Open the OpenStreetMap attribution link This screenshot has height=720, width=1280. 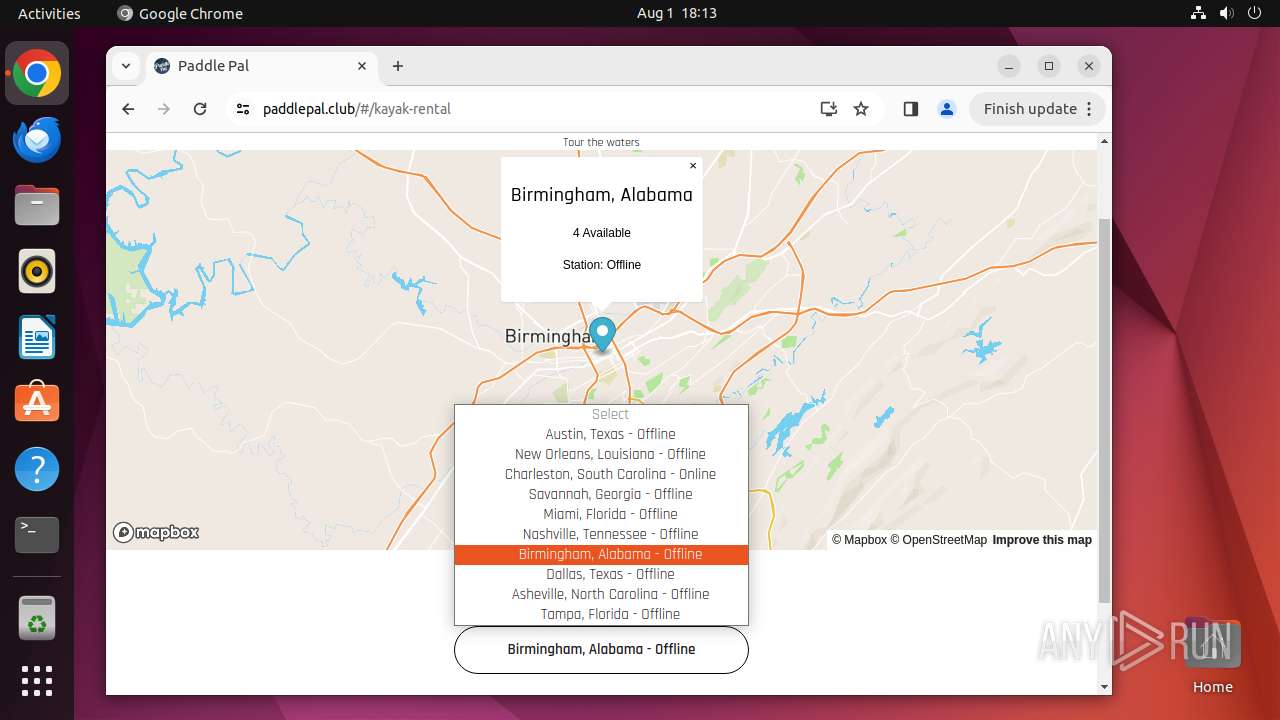coord(938,540)
